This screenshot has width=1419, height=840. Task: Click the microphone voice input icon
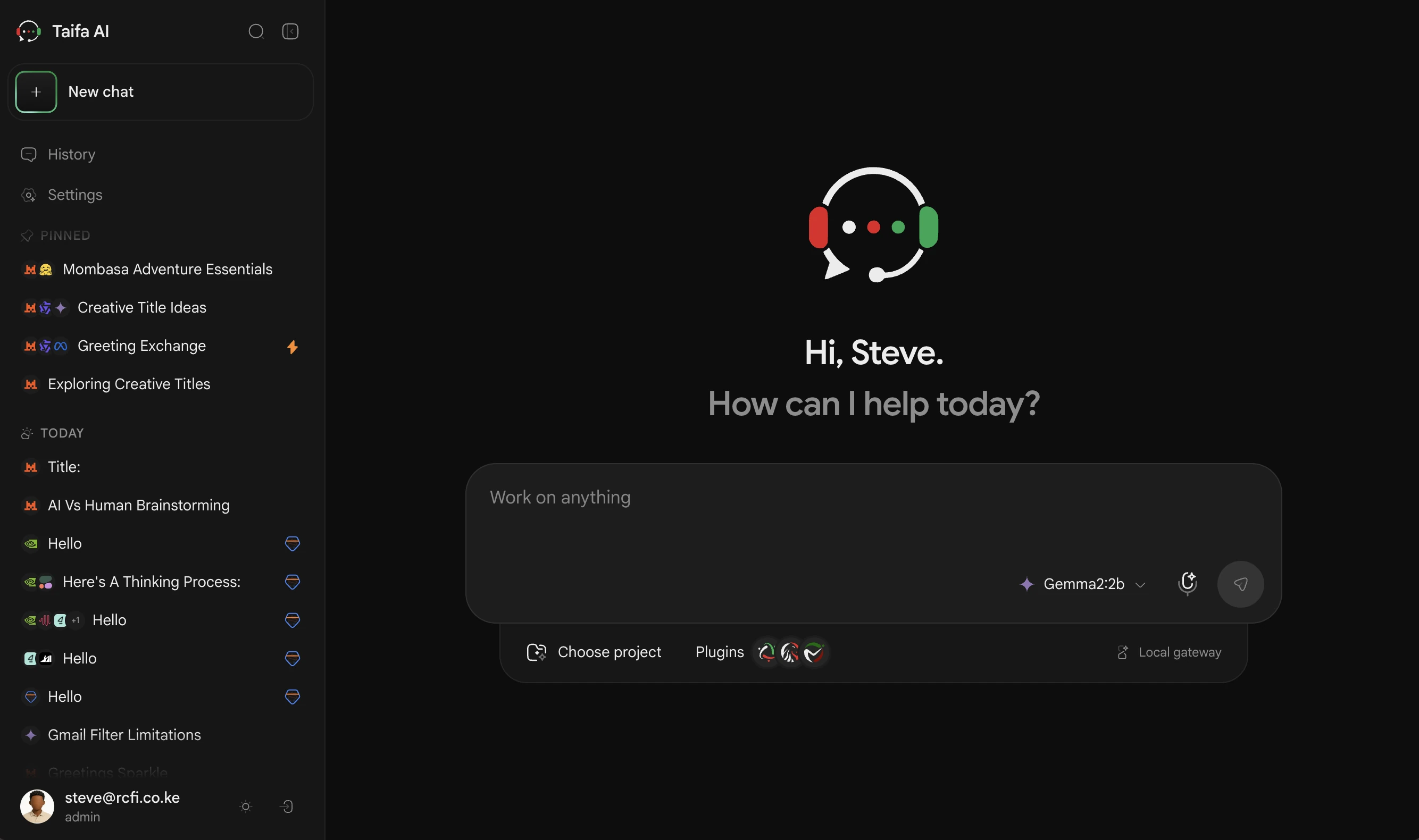click(1188, 584)
